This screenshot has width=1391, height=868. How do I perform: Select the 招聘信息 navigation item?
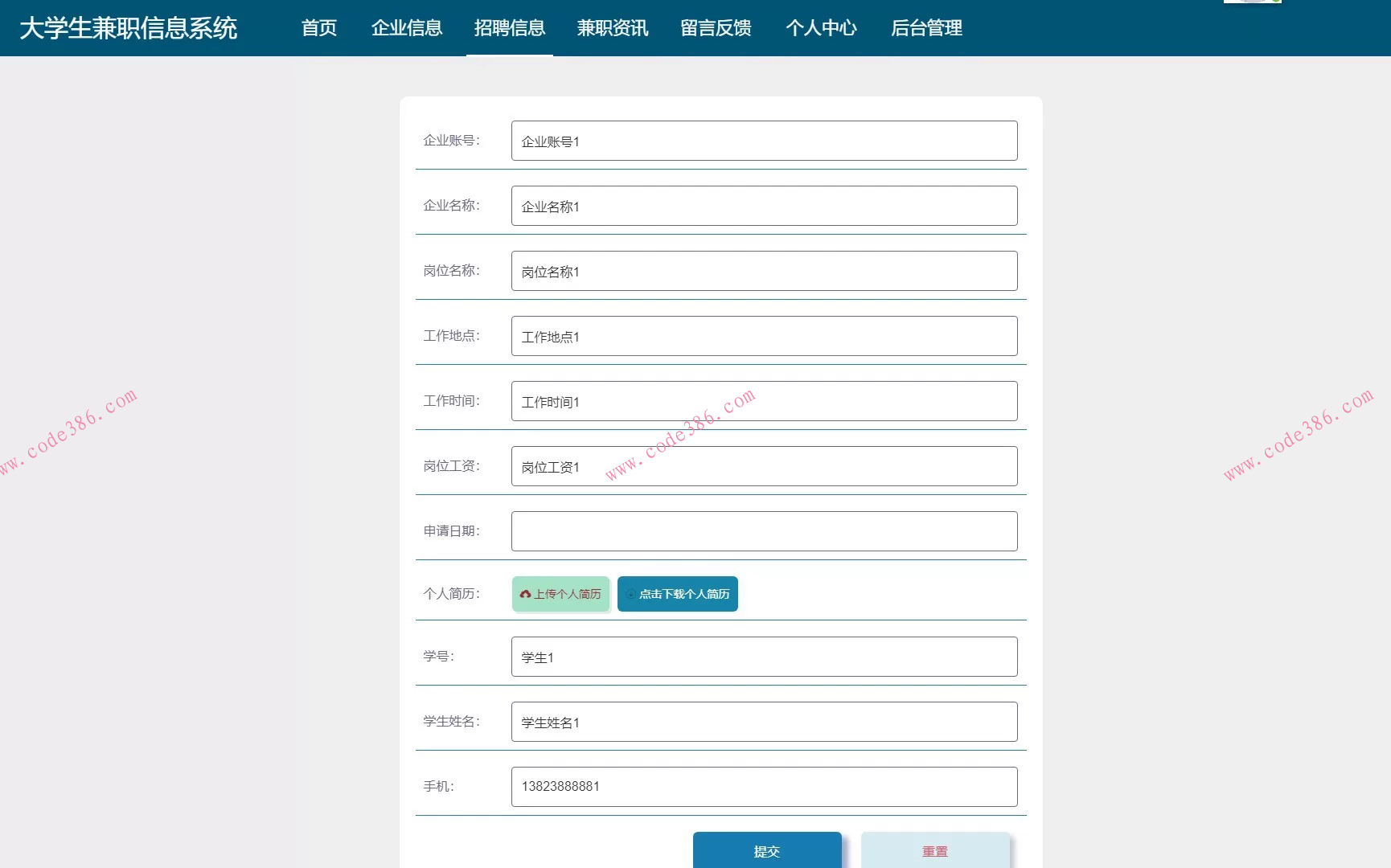point(510,28)
